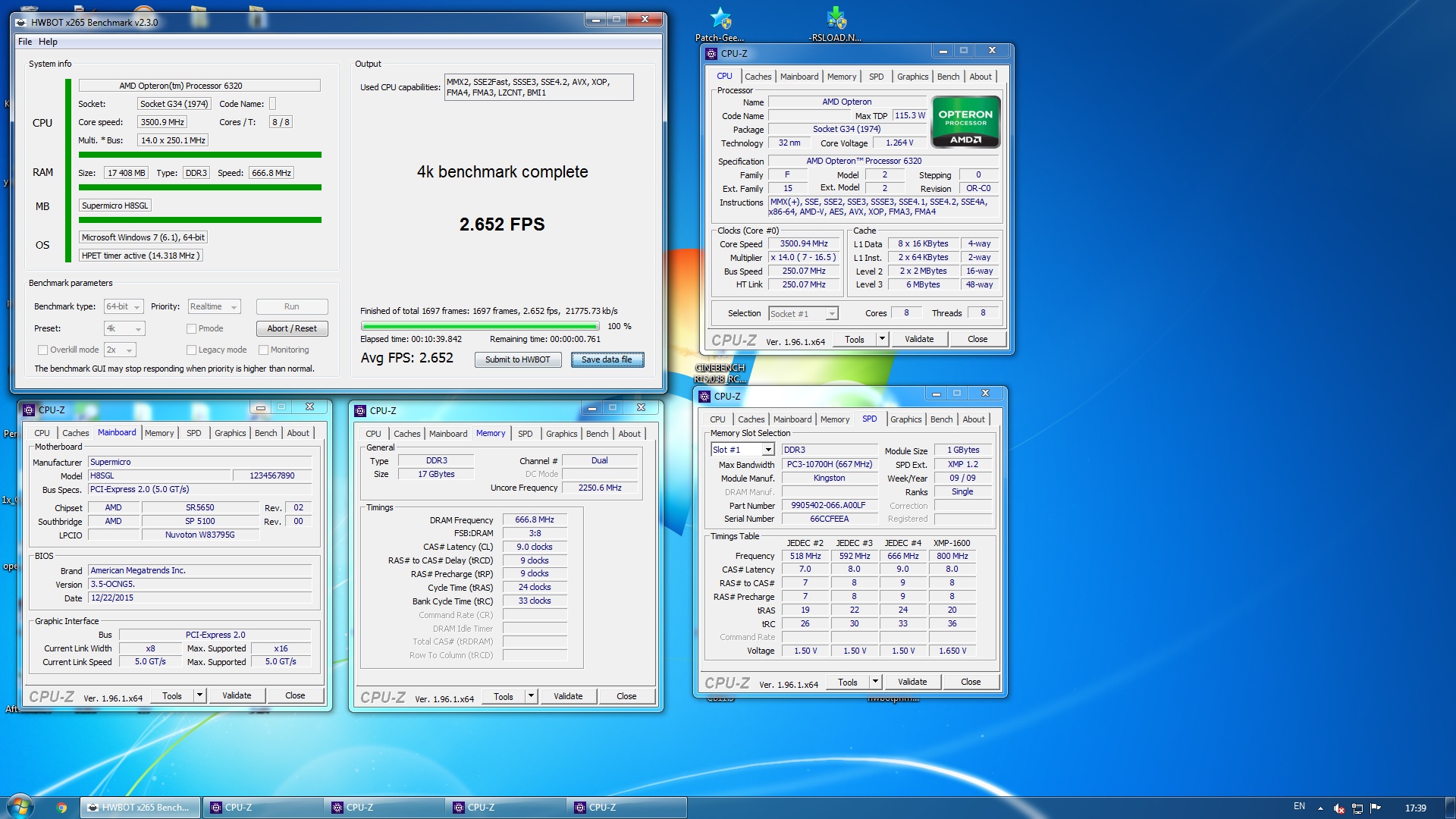
Task: Click the benchmark progress bar
Action: coord(481,326)
